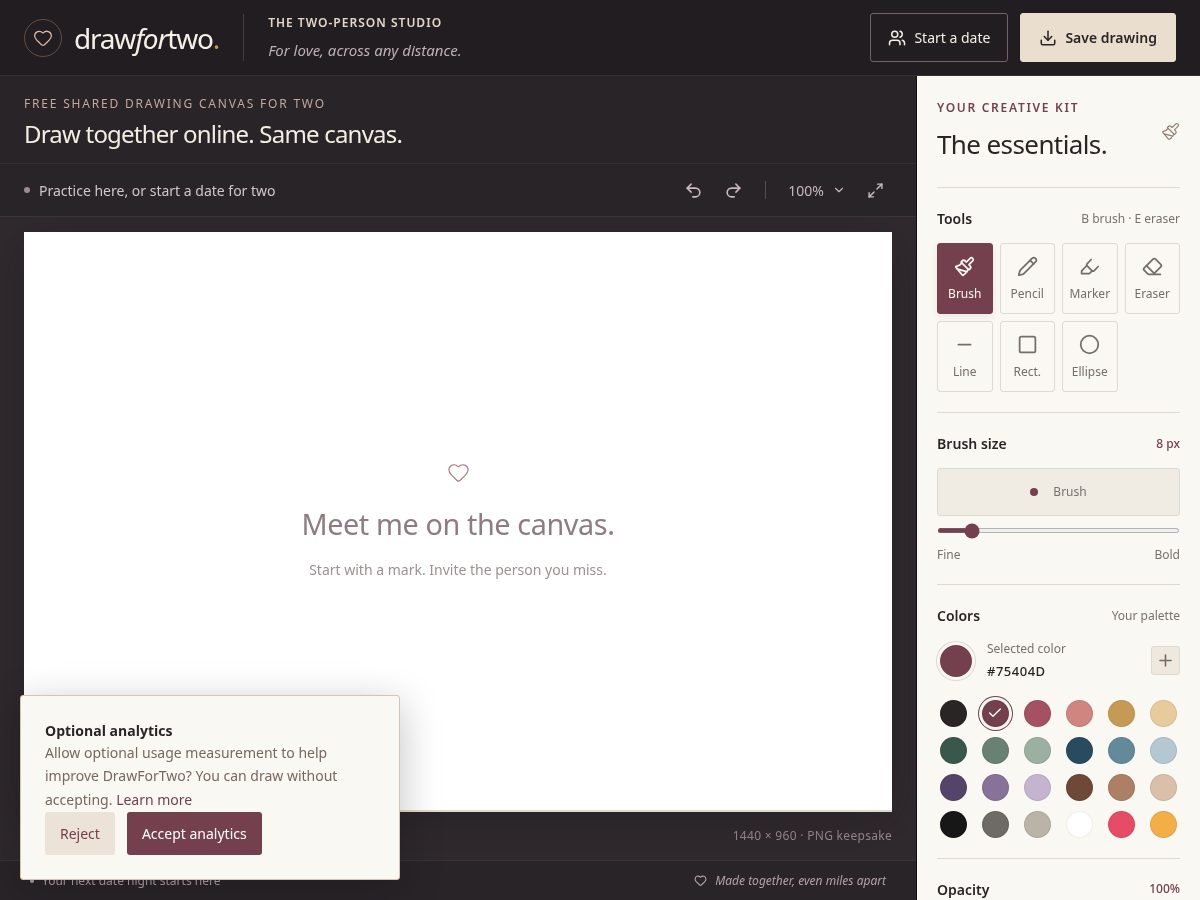Screen dimensions: 1200x900
Task: Pick the charcoal black swatch in first row
Action: tap(954, 713)
